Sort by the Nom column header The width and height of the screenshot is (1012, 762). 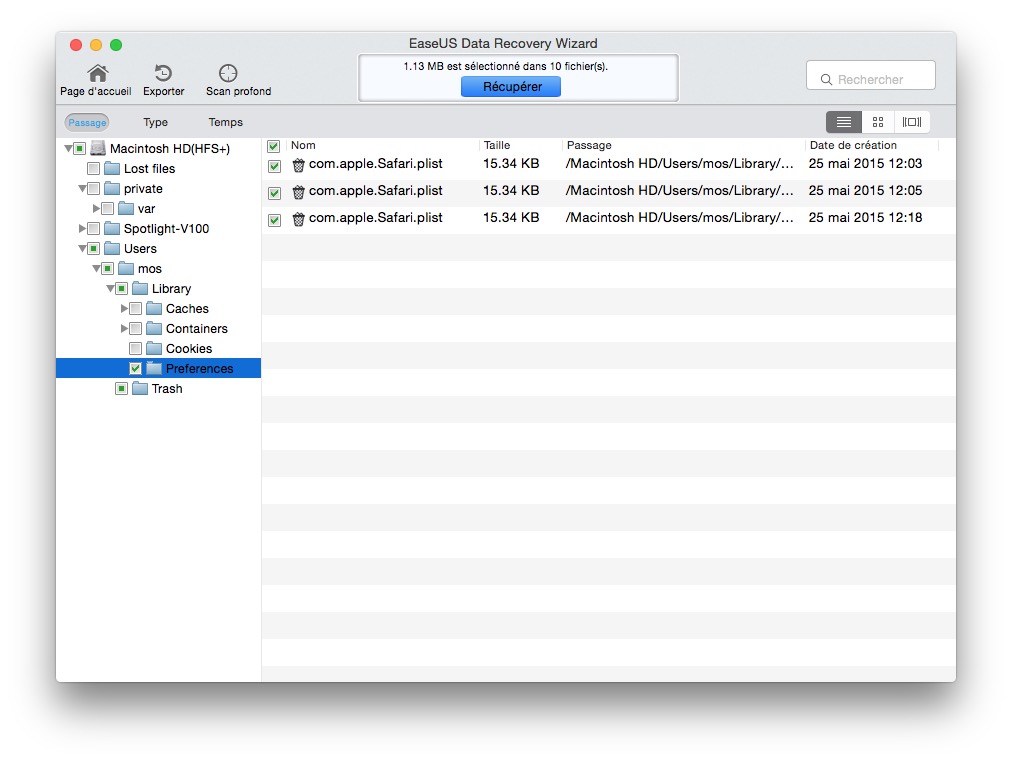tap(303, 145)
